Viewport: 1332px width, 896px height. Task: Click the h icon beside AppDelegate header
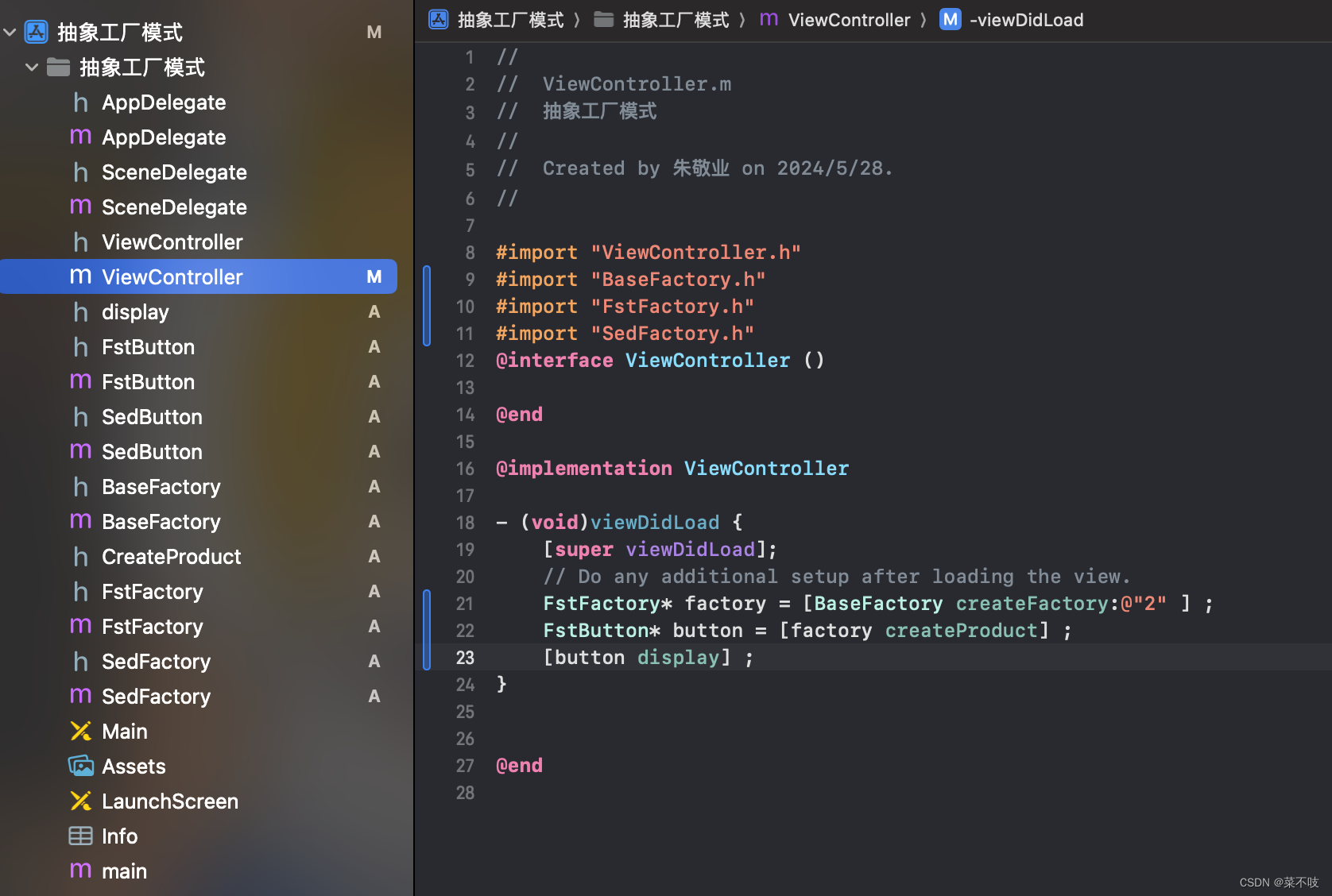click(80, 102)
